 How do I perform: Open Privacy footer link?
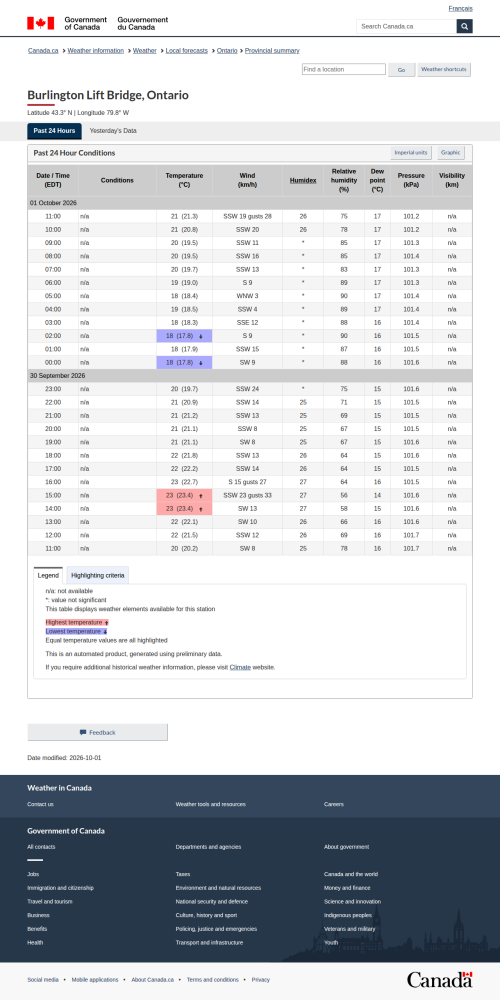[261, 980]
